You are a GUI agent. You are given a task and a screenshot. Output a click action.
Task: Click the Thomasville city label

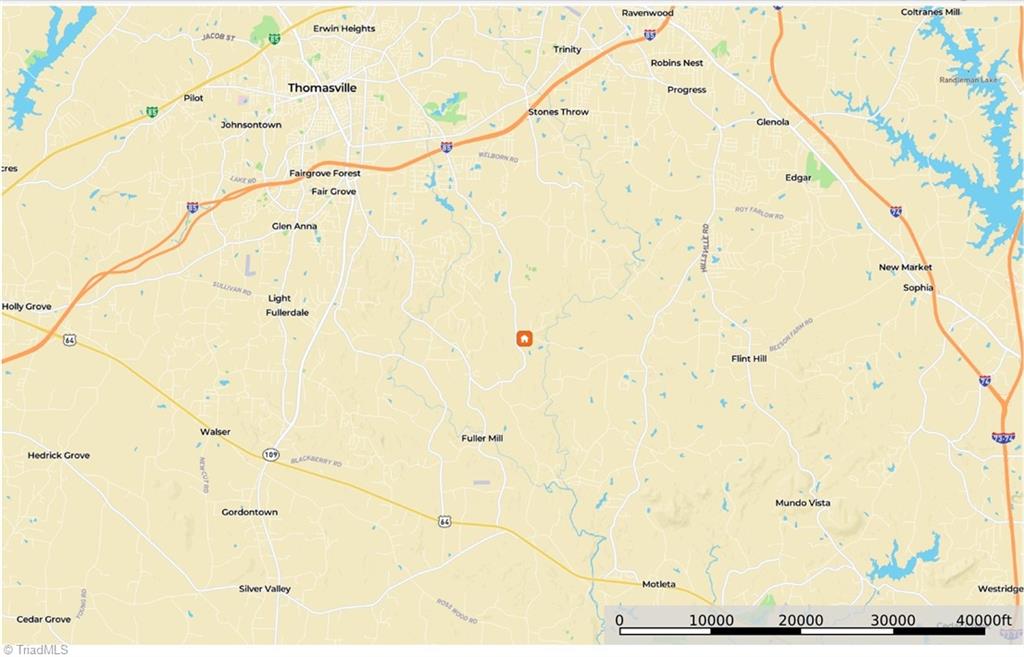click(x=322, y=88)
